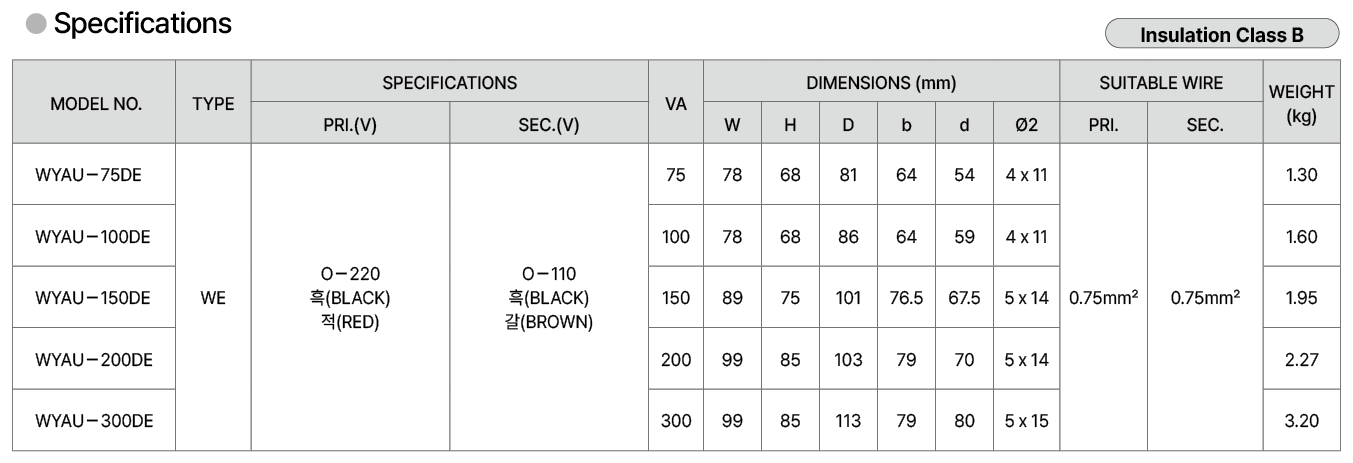Click the gray bullet beside Specifications
This screenshot has width=1353, height=463.
pyautogui.click(x=36, y=25)
